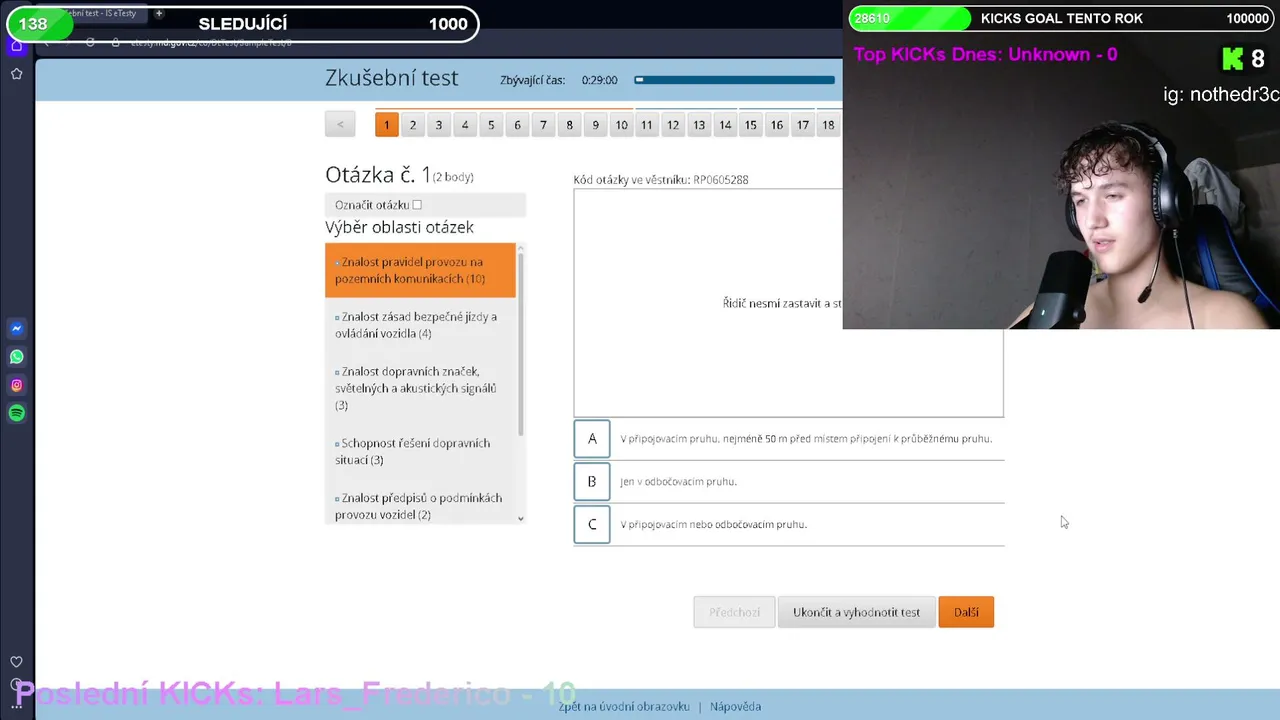Image resolution: width=1280 pixels, height=720 pixels.
Task: Jump to question 8
Action: tap(569, 125)
